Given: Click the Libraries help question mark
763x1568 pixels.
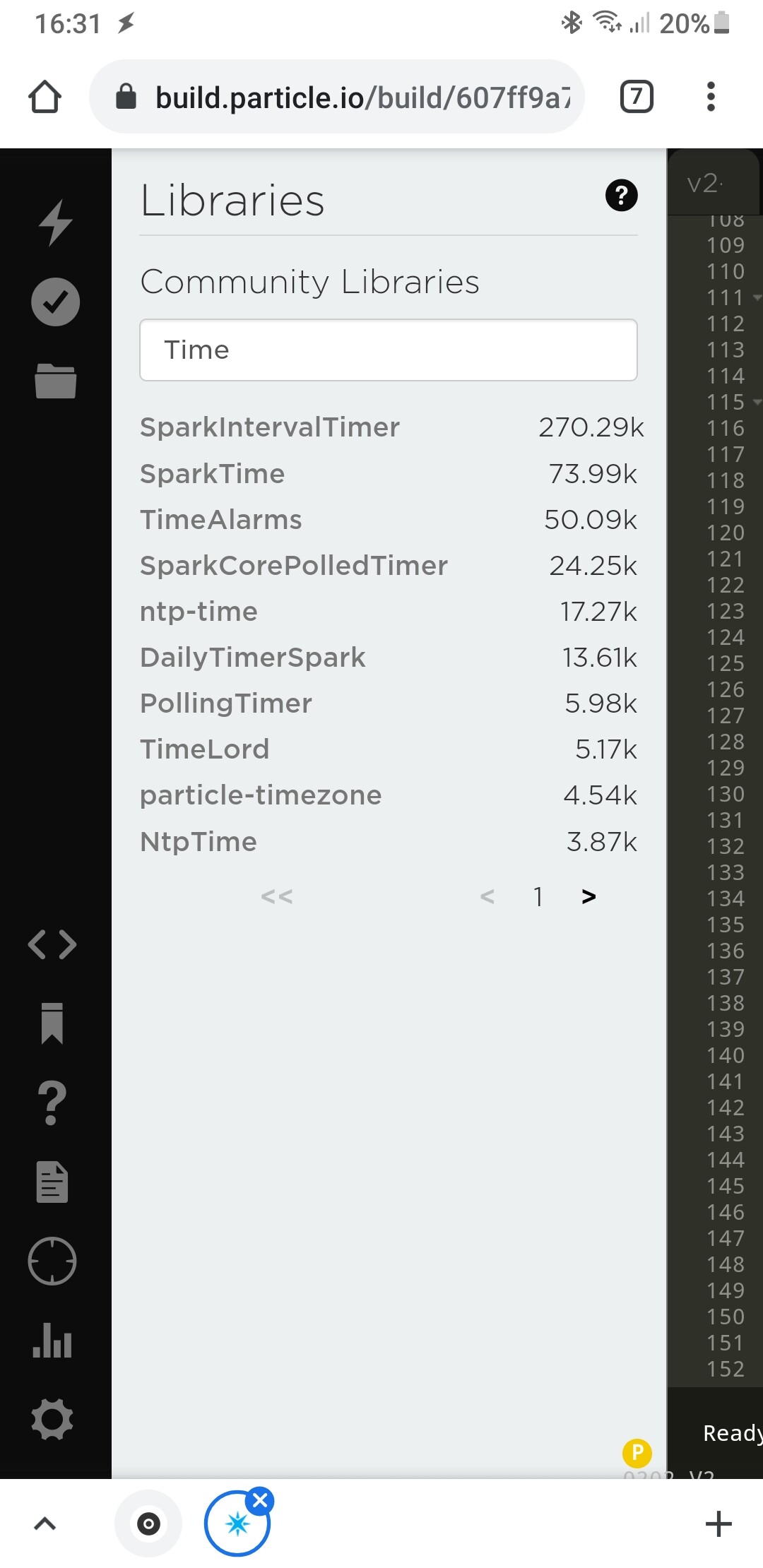Looking at the screenshot, I should [x=622, y=196].
